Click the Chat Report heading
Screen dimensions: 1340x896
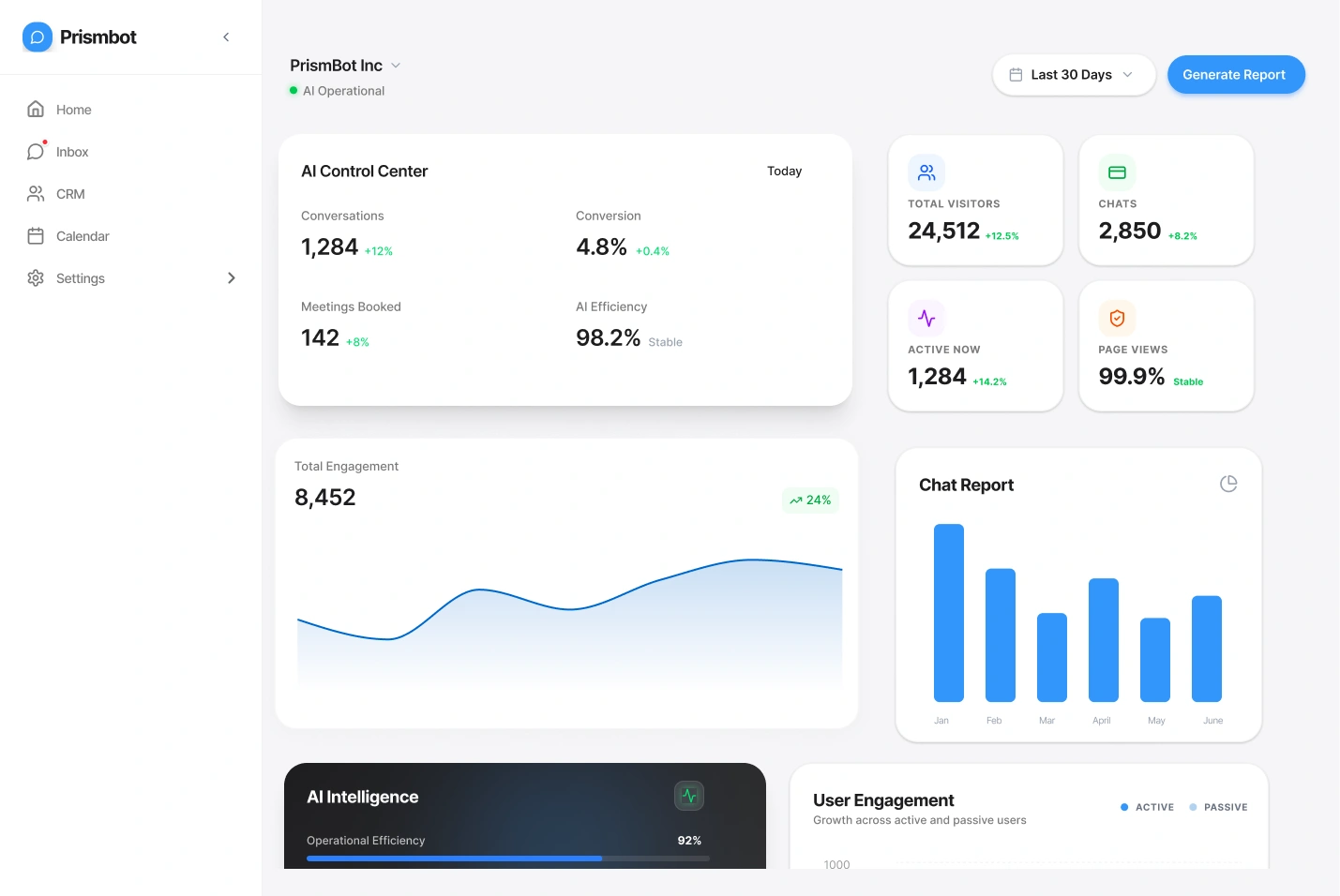pos(966,485)
